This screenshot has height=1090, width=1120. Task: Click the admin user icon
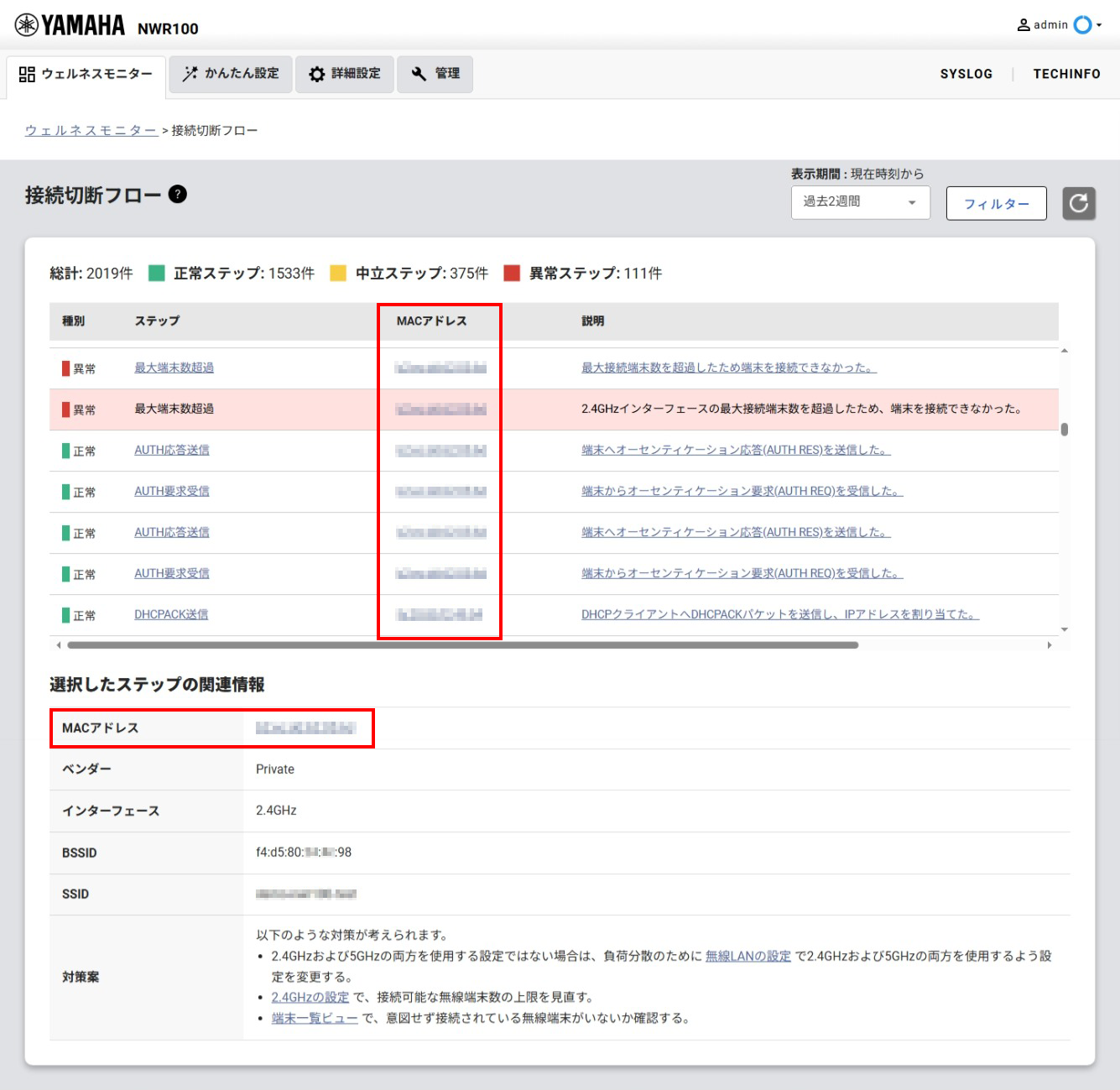point(1024,25)
